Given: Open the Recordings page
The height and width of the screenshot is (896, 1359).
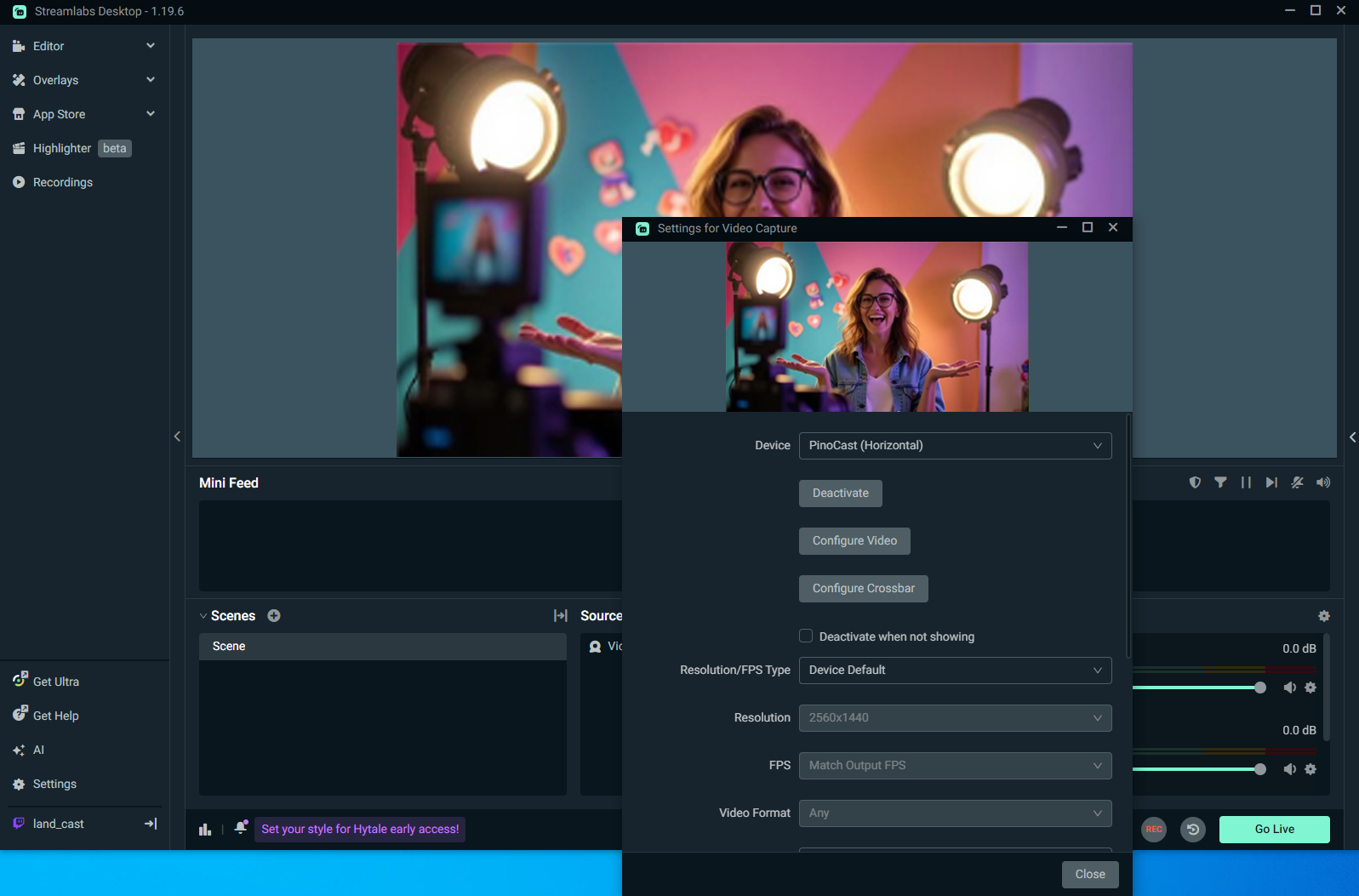Looking at the screenshot, I should click(x=62, y=182).
